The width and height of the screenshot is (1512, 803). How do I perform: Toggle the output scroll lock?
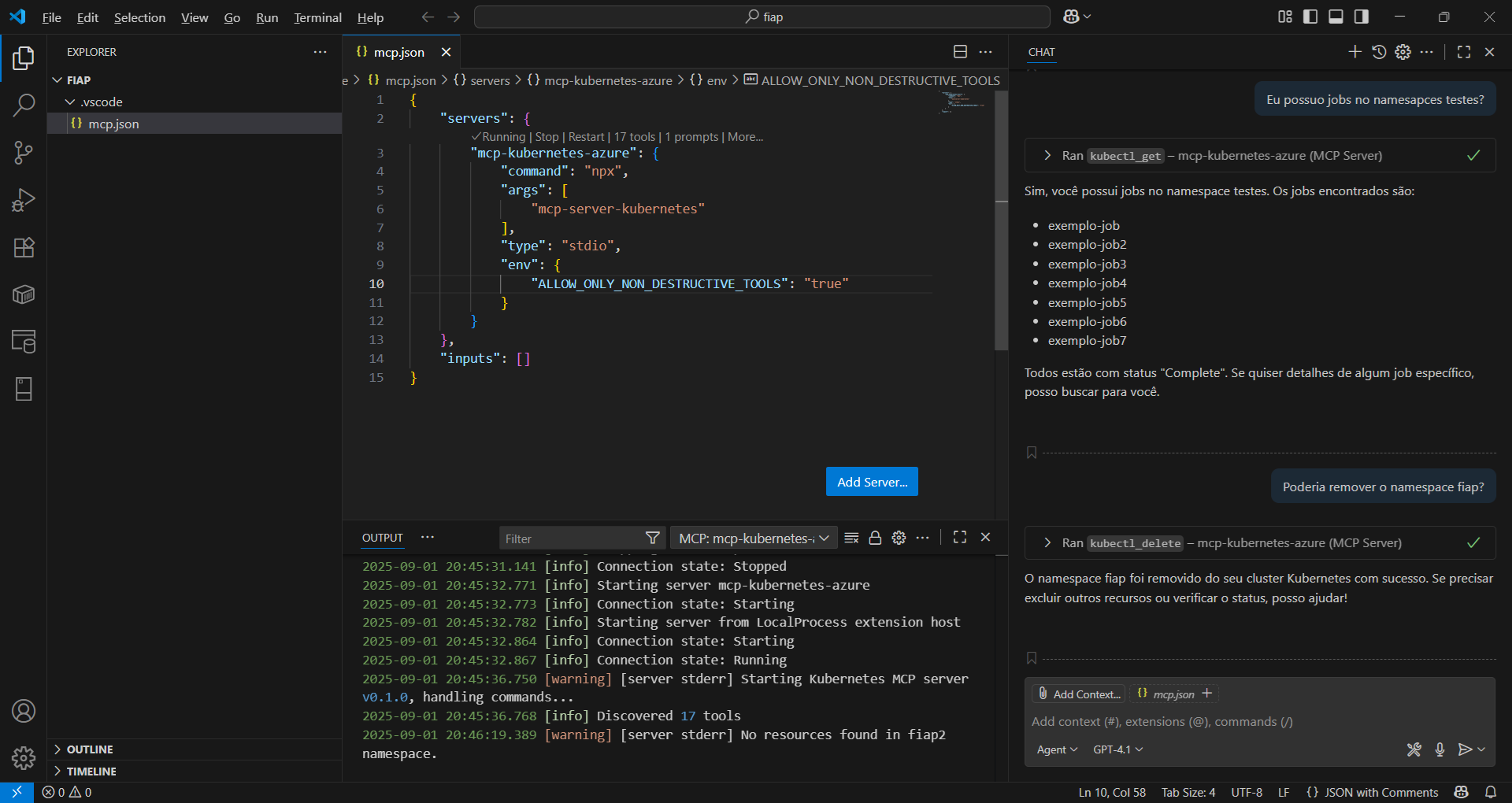click(875, 538)
